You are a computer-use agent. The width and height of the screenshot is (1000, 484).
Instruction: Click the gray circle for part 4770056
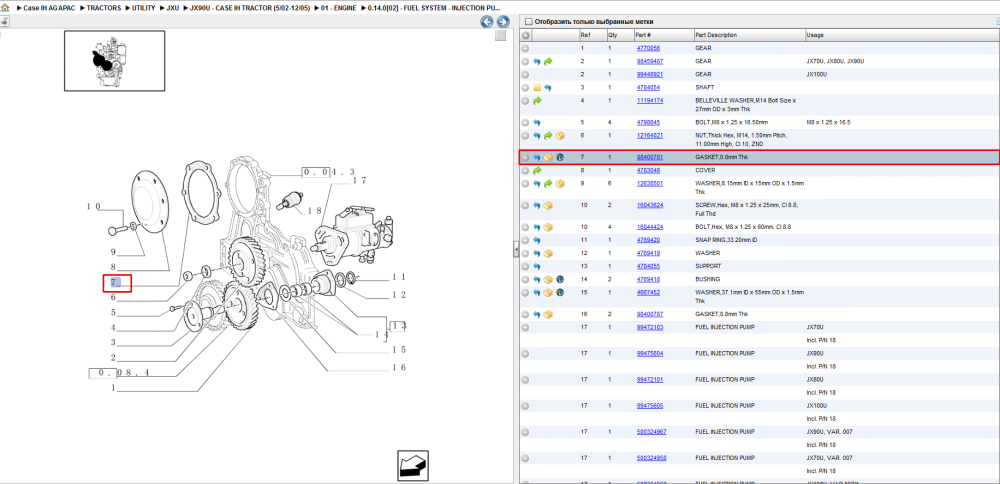tap(525, 48)
